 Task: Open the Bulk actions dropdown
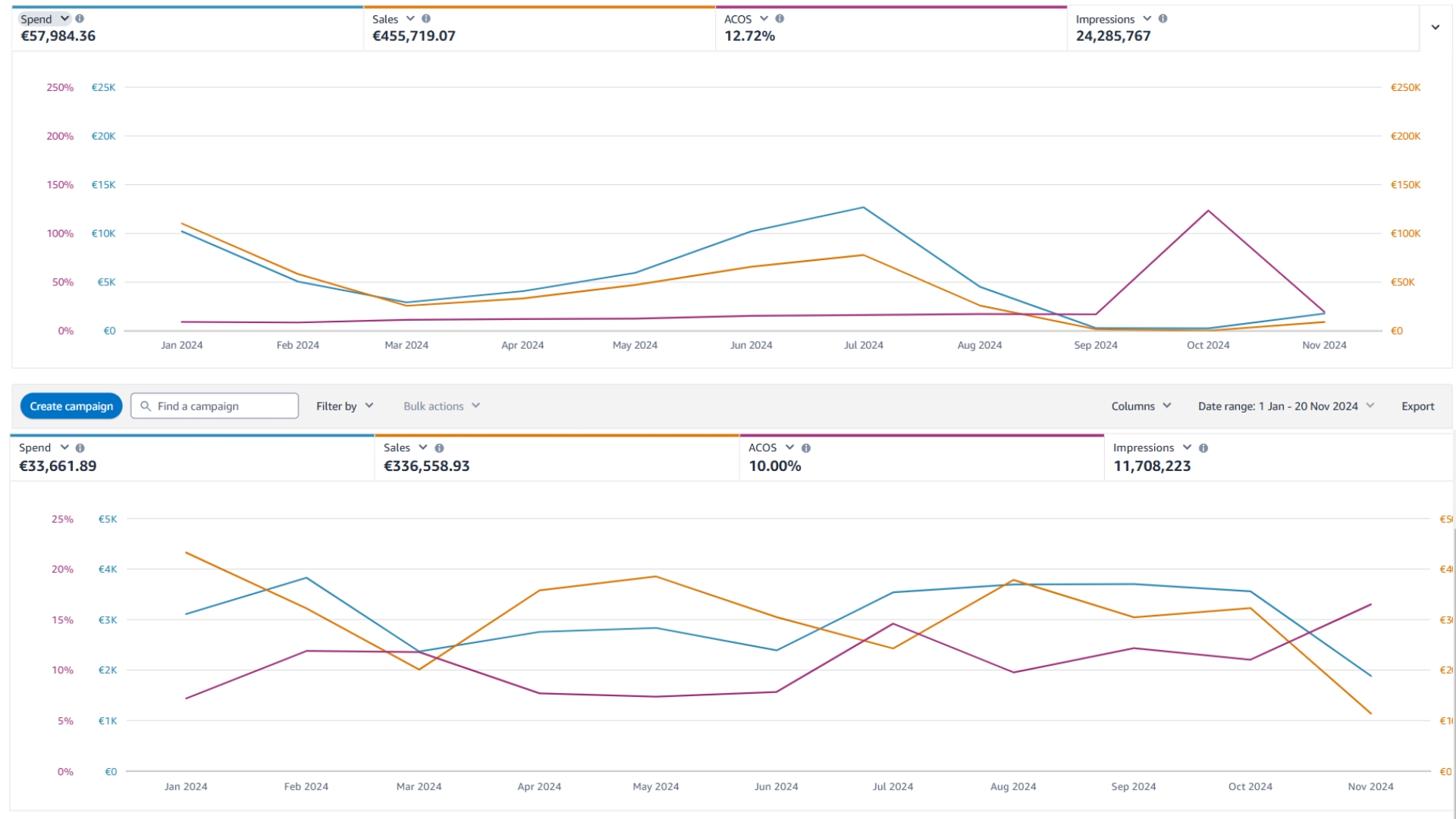tap(442, 406)
